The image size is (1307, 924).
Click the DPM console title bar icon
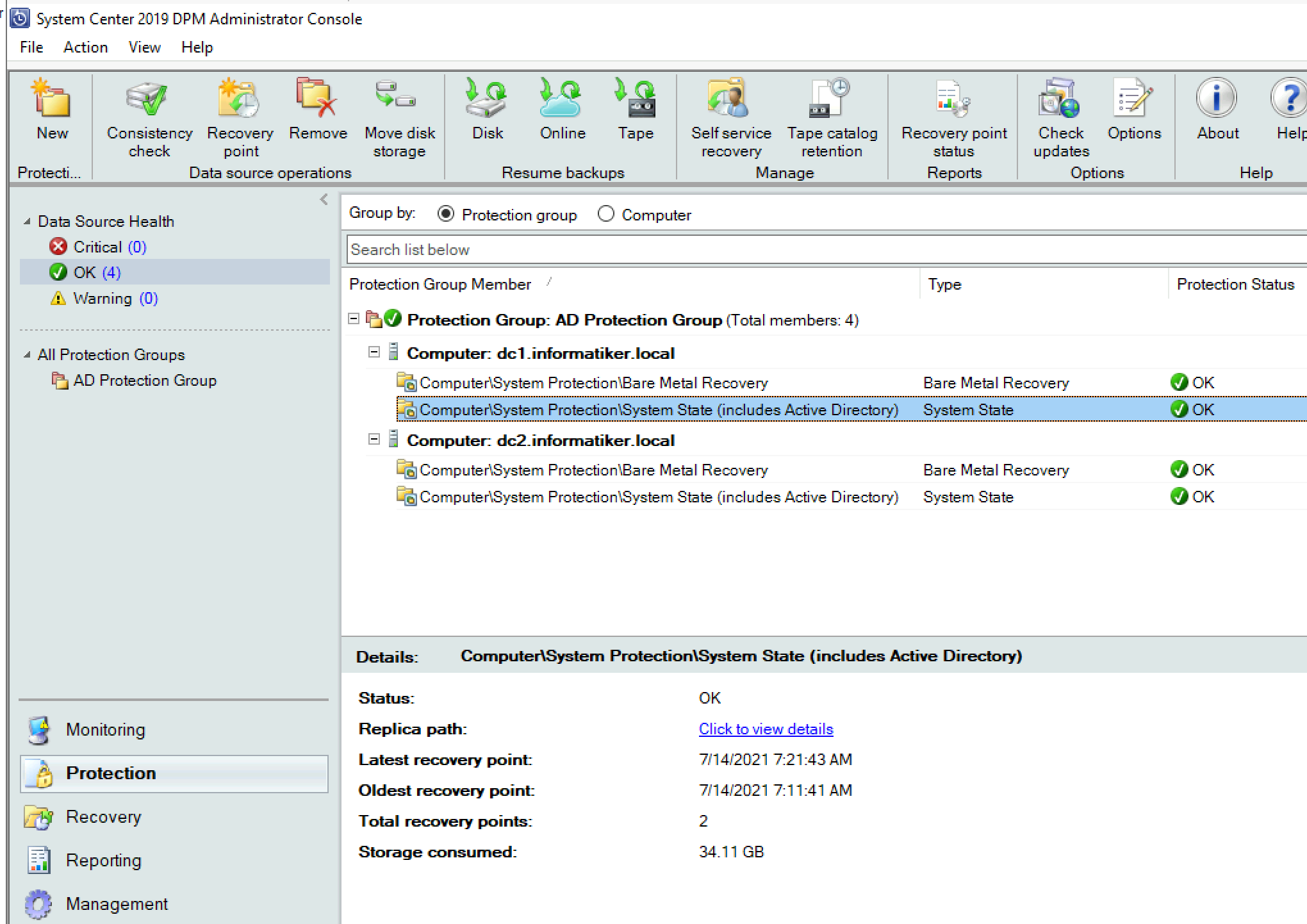point(20,19)
